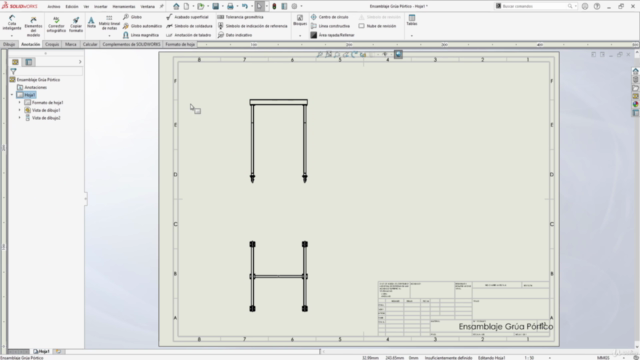This screenshot has height=360, width=640.
Task: Select the Hoja1 sheet tab at bottom
Action: pos(41,351)
